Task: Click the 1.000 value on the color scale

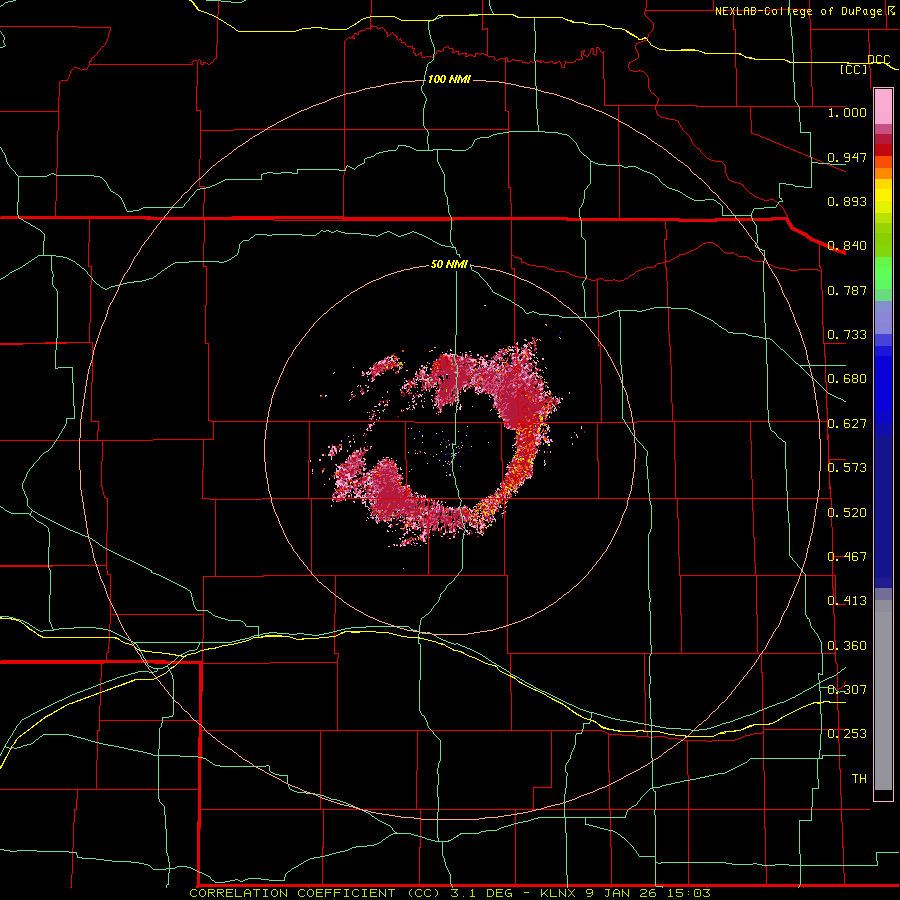Action: [x=847, y=112]
